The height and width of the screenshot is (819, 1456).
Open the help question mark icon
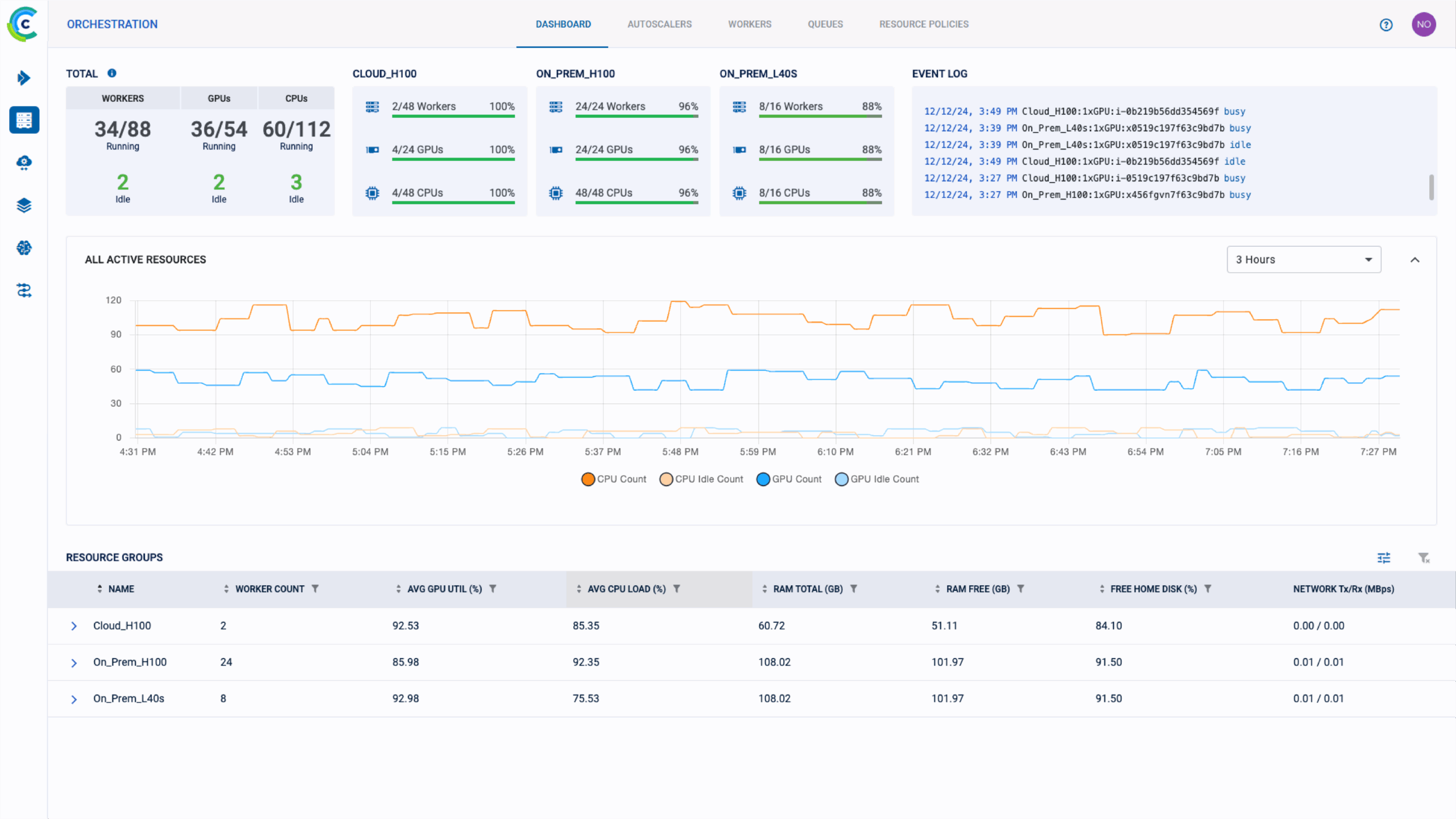click(x=1386, y=24)
